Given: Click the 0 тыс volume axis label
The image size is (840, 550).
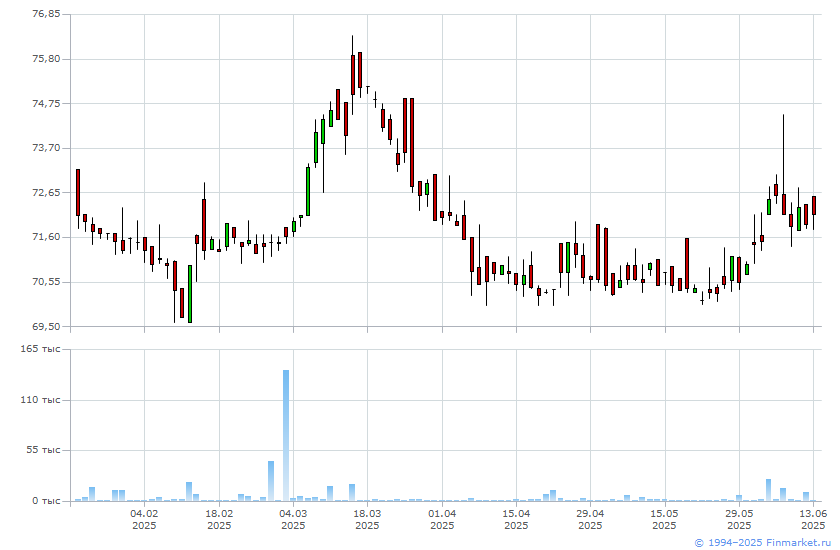Looking at the screenshot, I should pos(46,501).
